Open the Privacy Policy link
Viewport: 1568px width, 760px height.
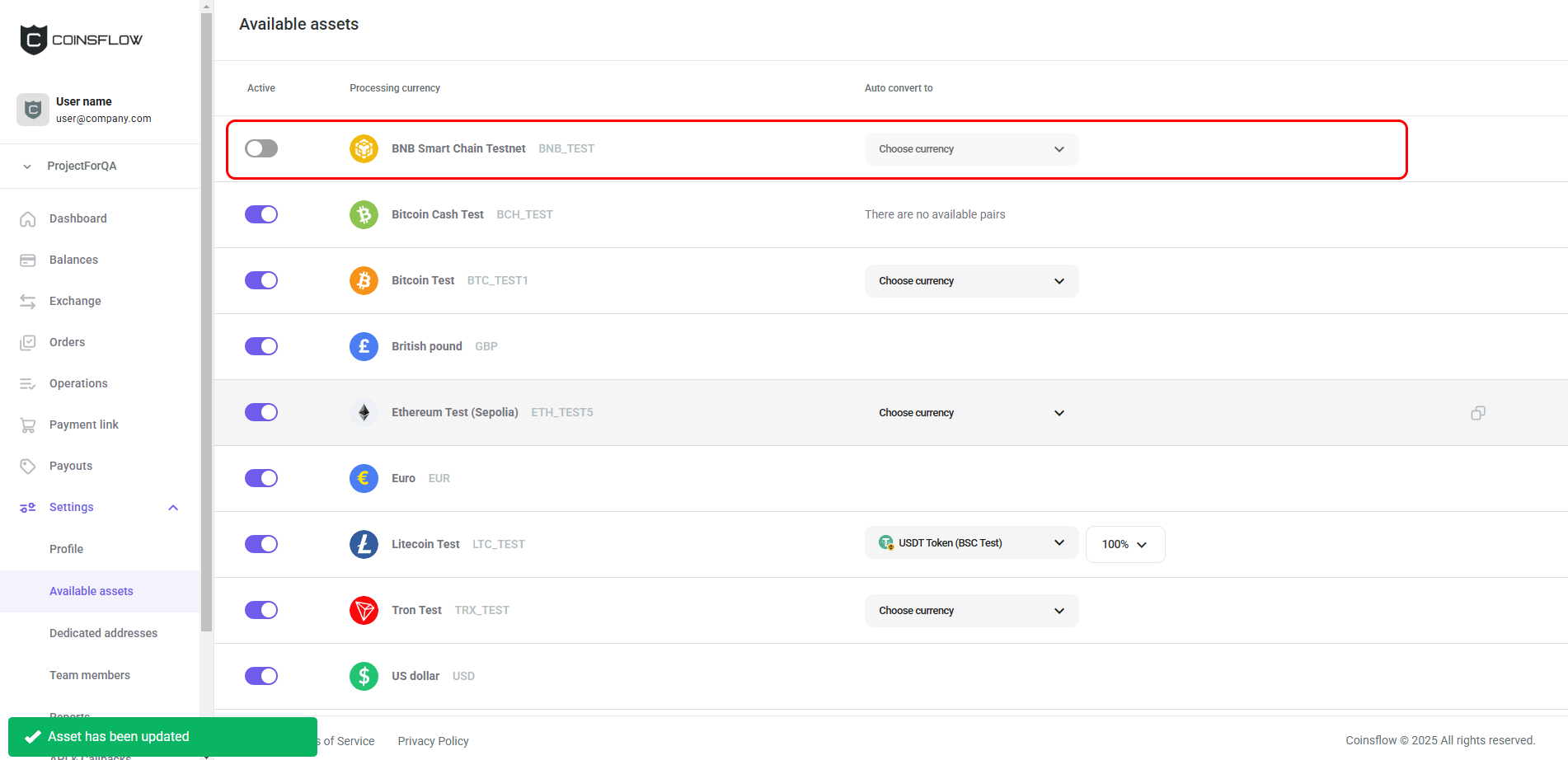[433, 740]
